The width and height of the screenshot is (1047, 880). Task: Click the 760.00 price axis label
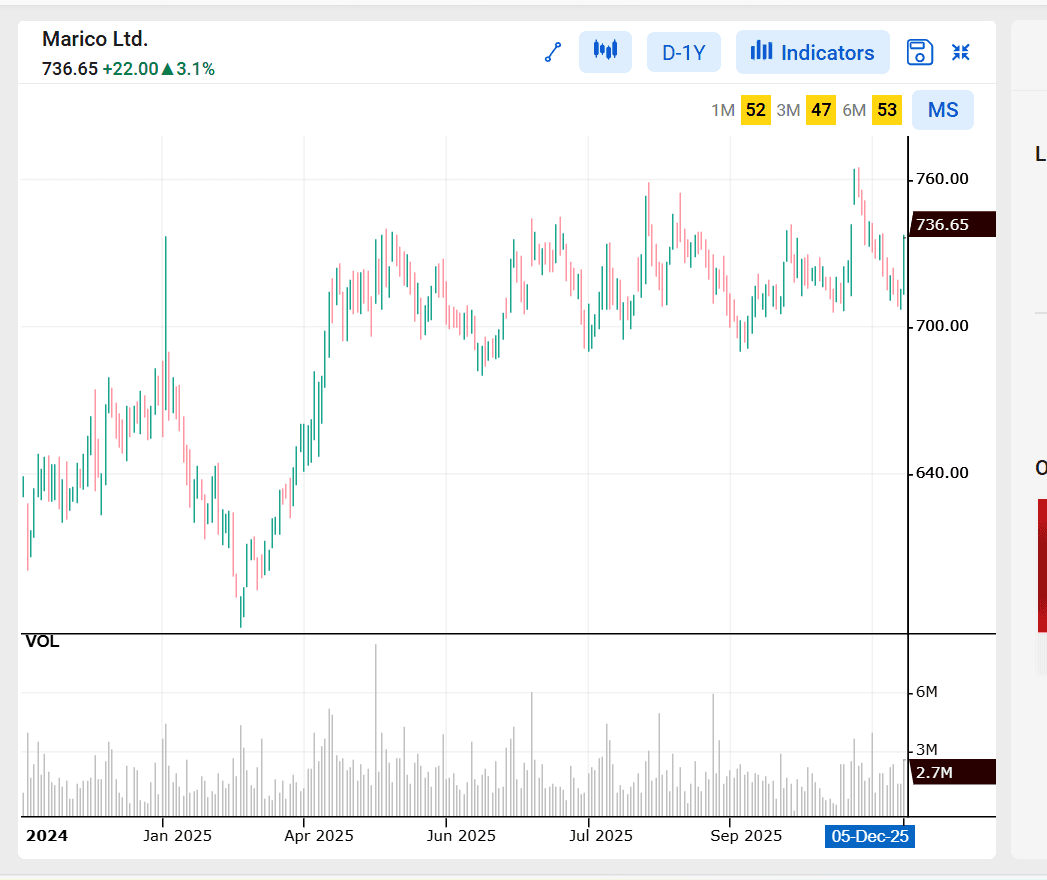942,179
